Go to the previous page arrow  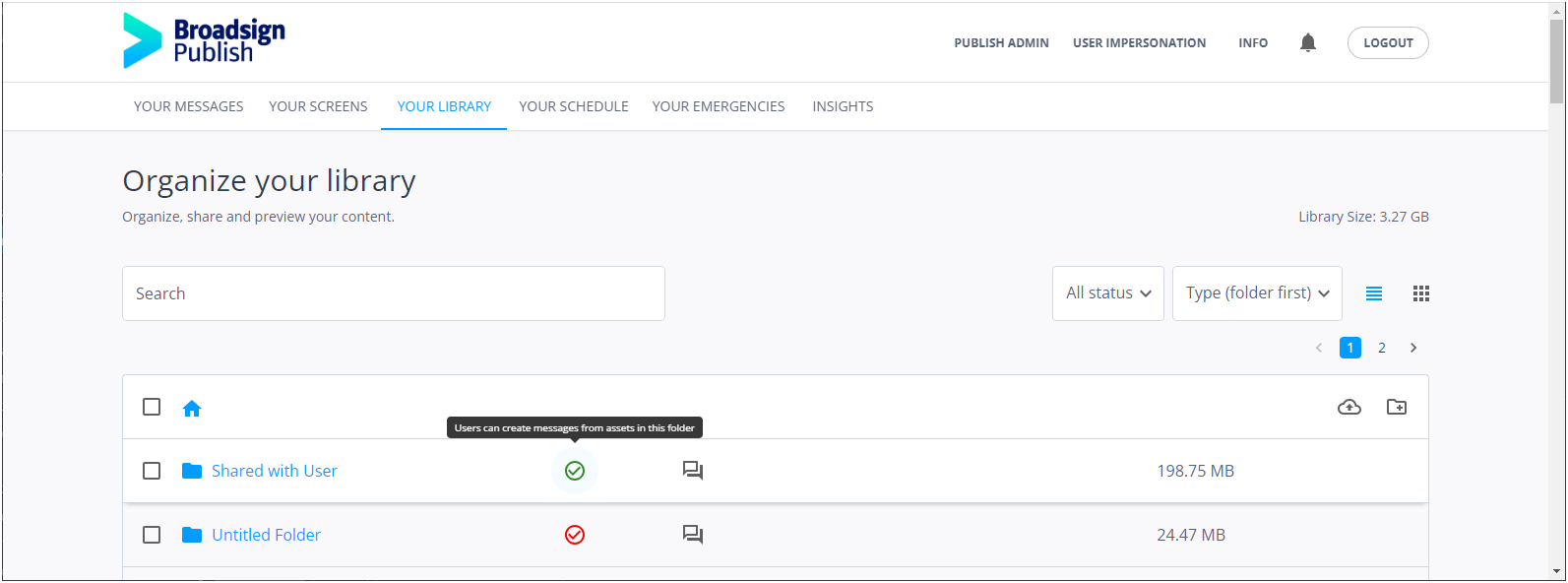coord(1319,348)
